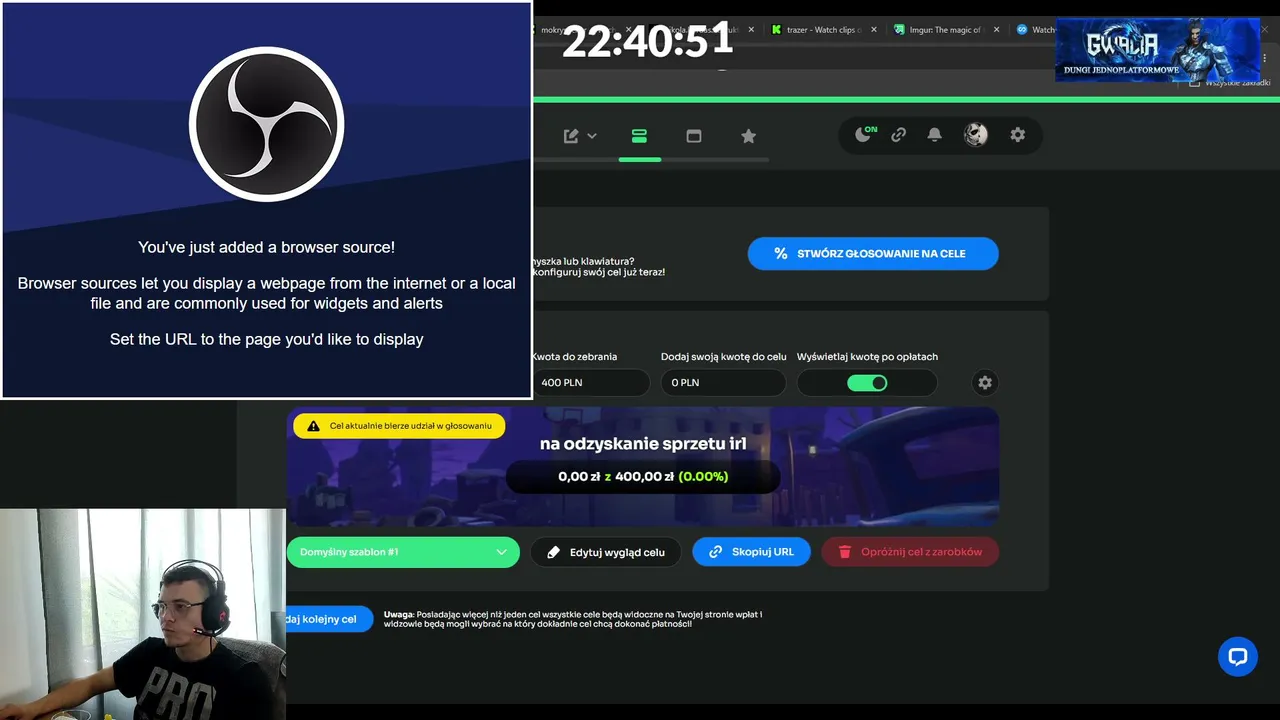Open the Domyślny szablon #1 dropdown
This screenshot has width=1280, height=720.
tap(403, 552)
